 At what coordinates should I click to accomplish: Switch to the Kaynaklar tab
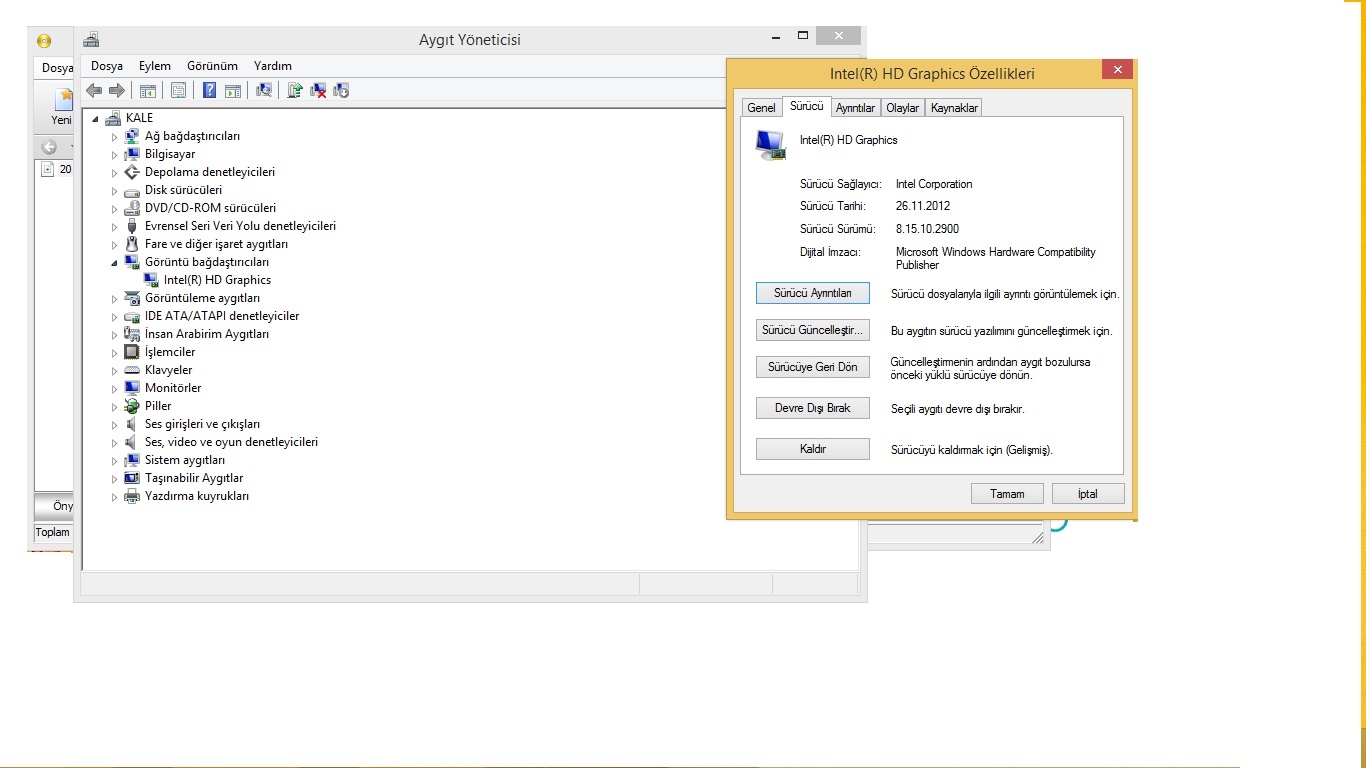[x=954, y=108]
